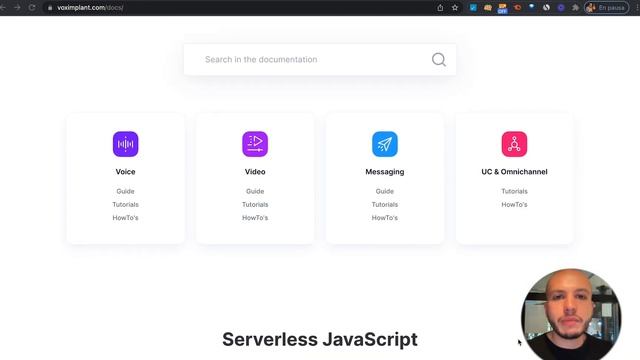Open the profile 'En pausa' button
The width and height of the screenshot is (640, 360).
click(x=607, y=7)
